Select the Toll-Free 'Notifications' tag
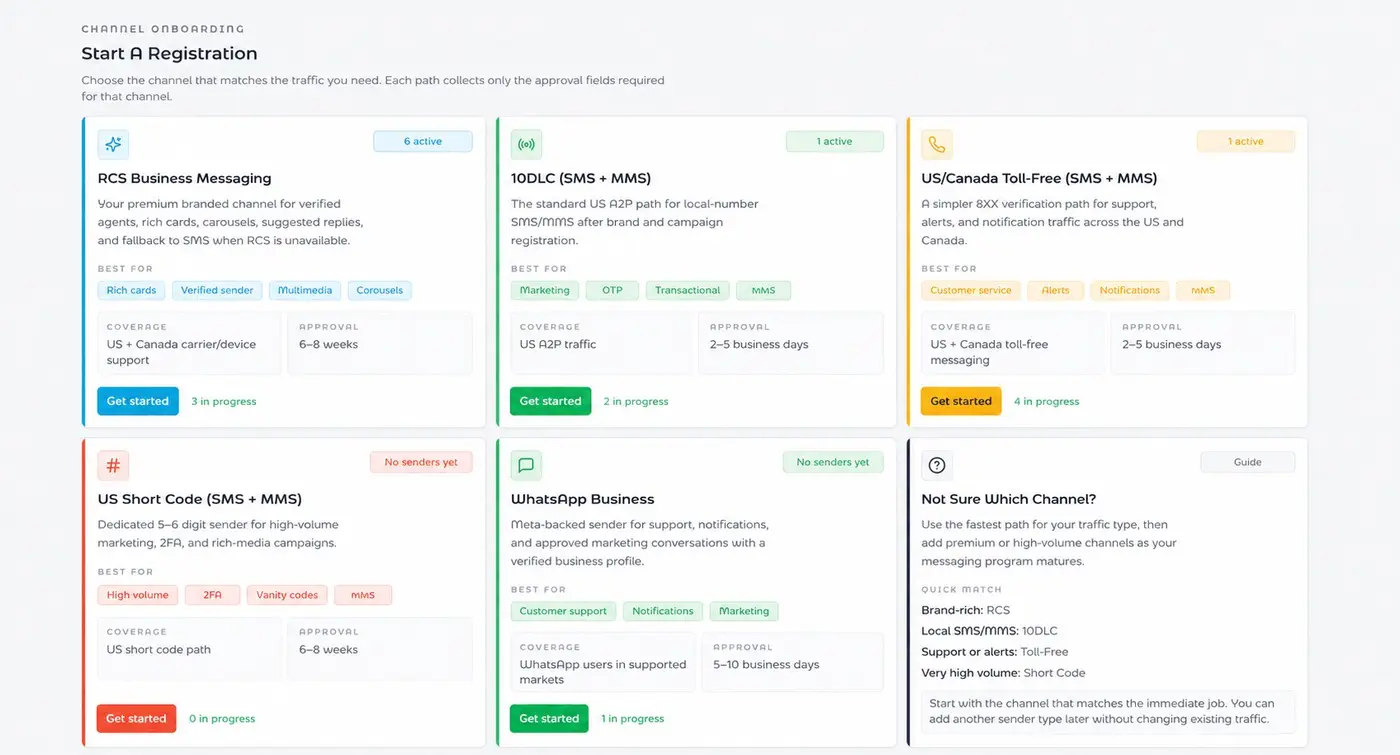The height and width of the screenshot is (755, 1400). [1130, 290]
